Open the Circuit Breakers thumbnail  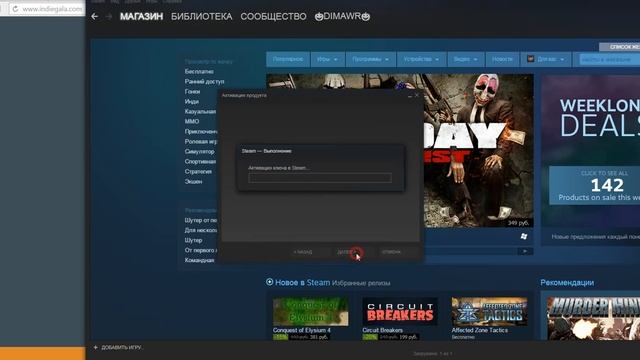pos(400,311)
